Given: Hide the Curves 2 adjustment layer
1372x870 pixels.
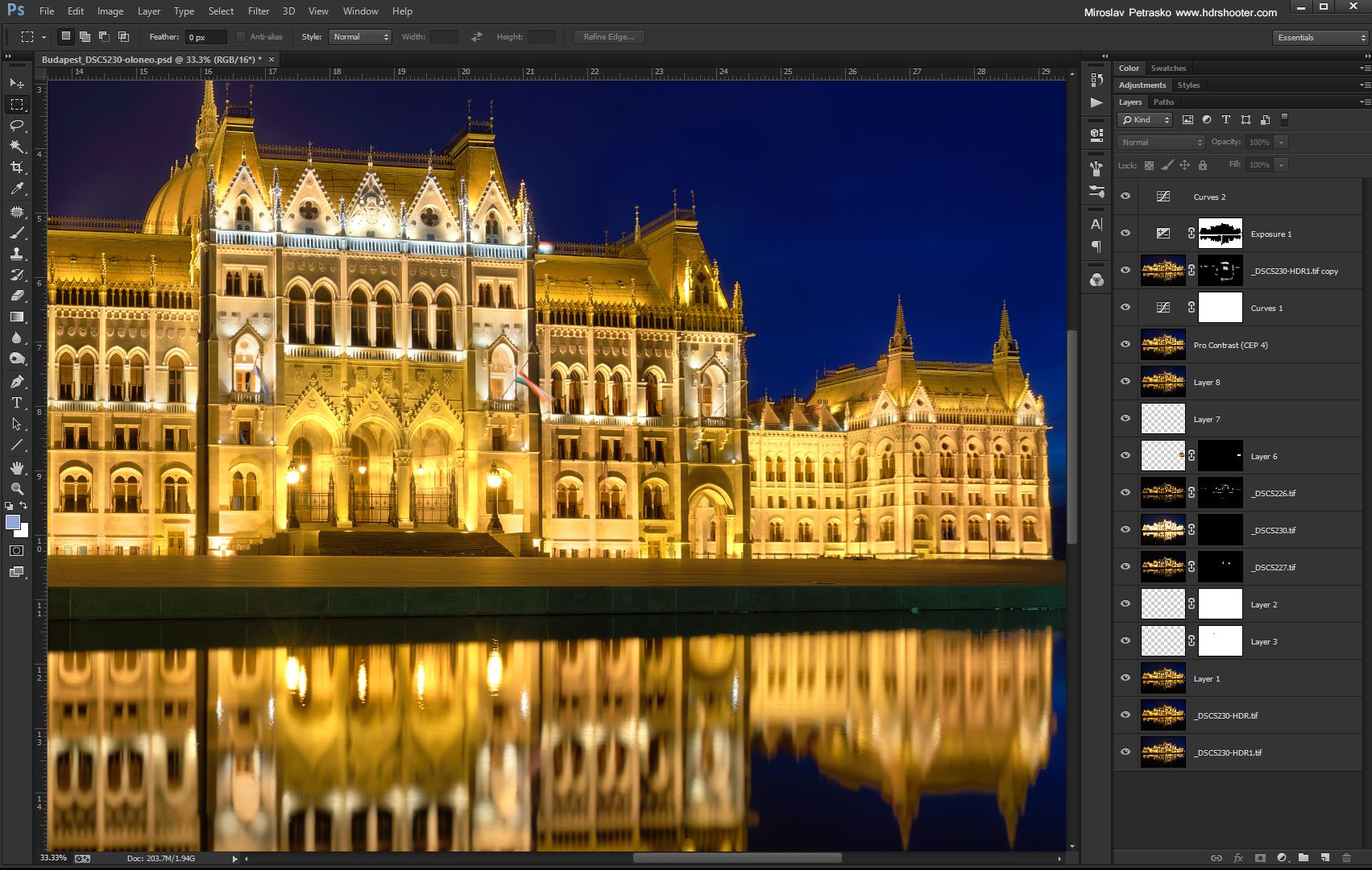Looking at the screenshot, I should tap(1125, 196).
